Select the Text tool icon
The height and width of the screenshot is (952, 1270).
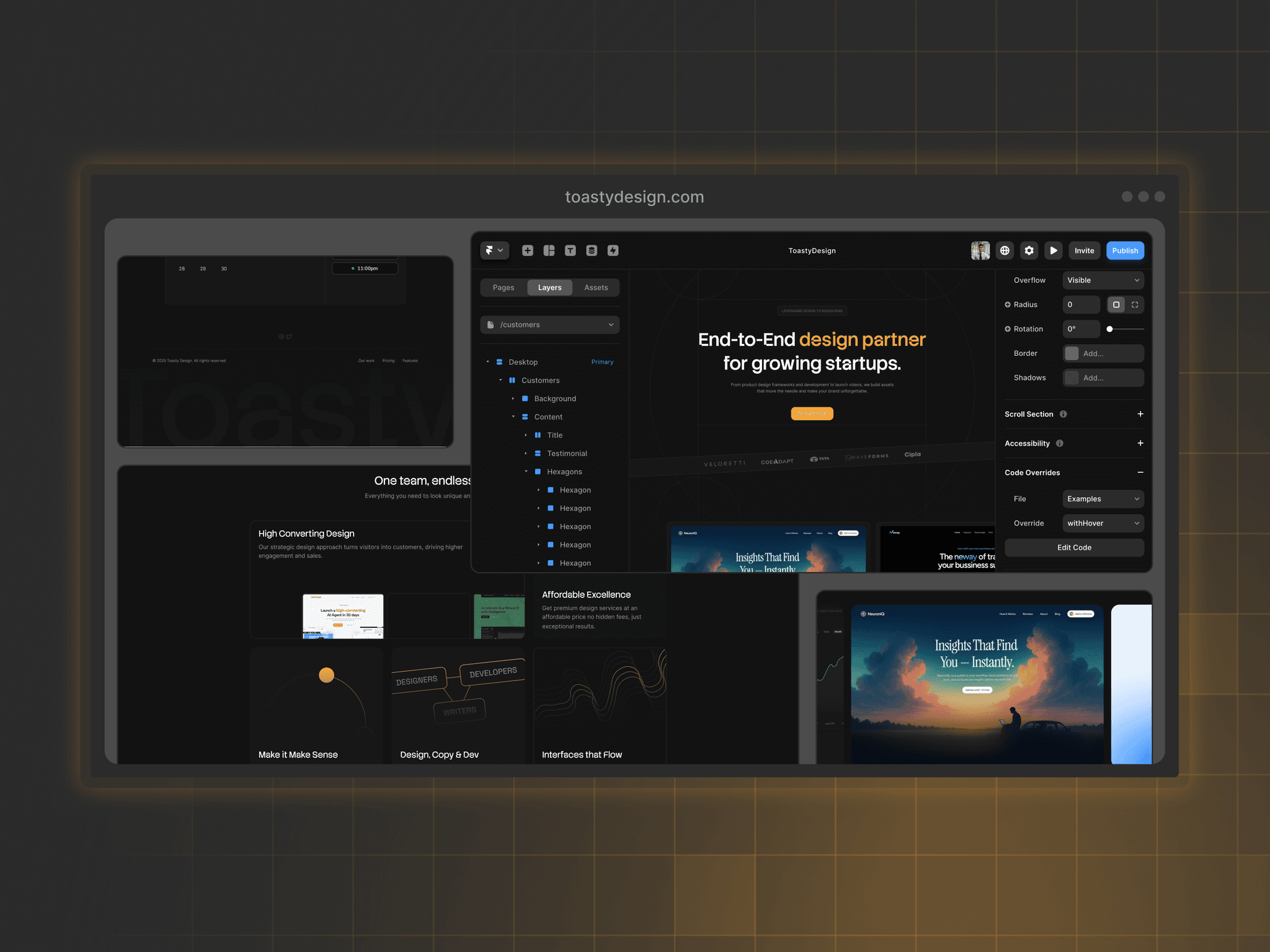(x=571, y=250)
